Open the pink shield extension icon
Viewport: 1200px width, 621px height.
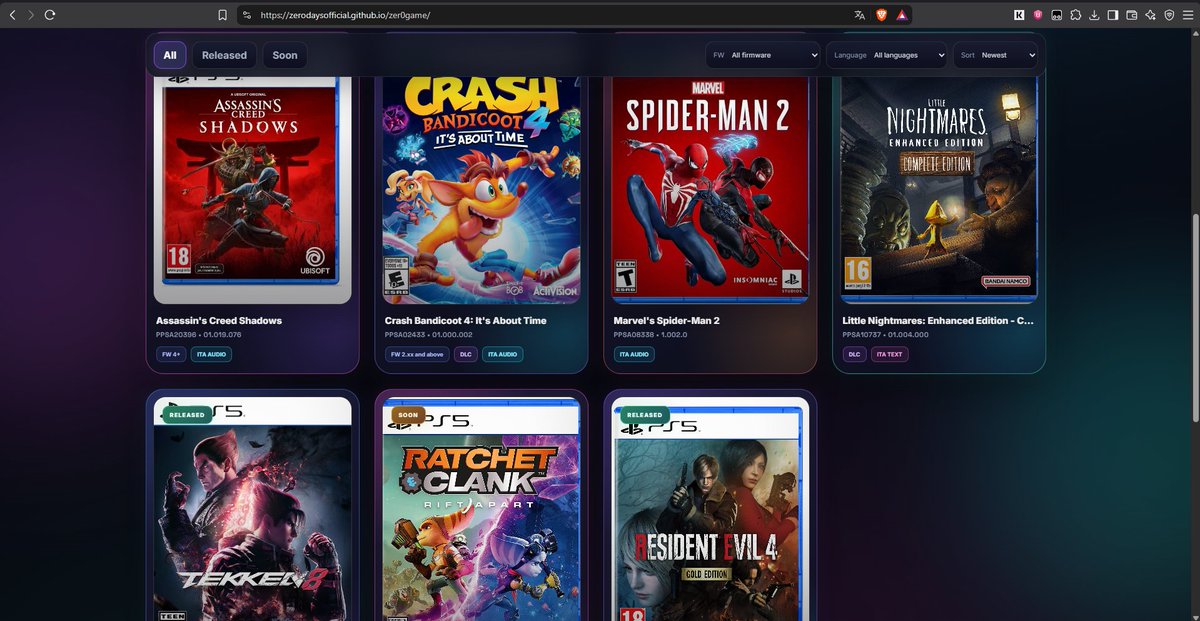(x=1038, y=15)
